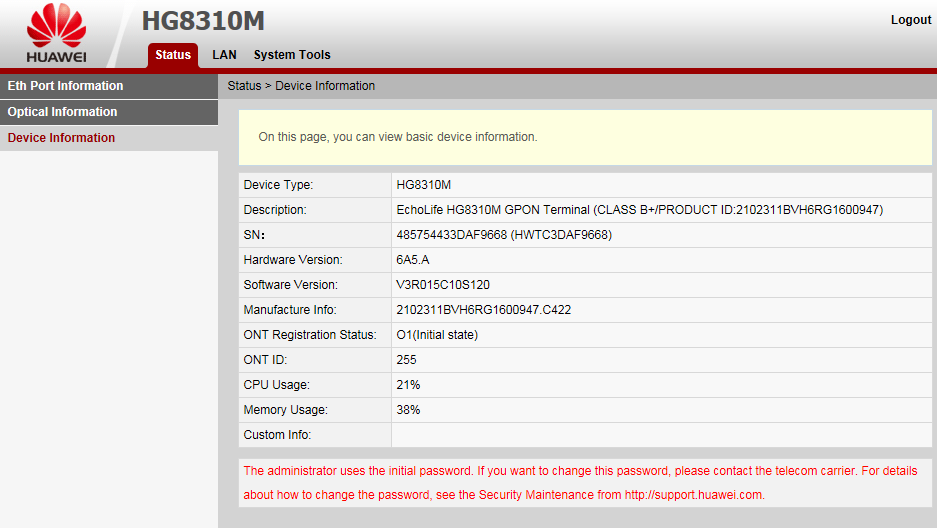Click the ONT ID value 255
Viewport: 937px width, 528px height.
(406, 360)
